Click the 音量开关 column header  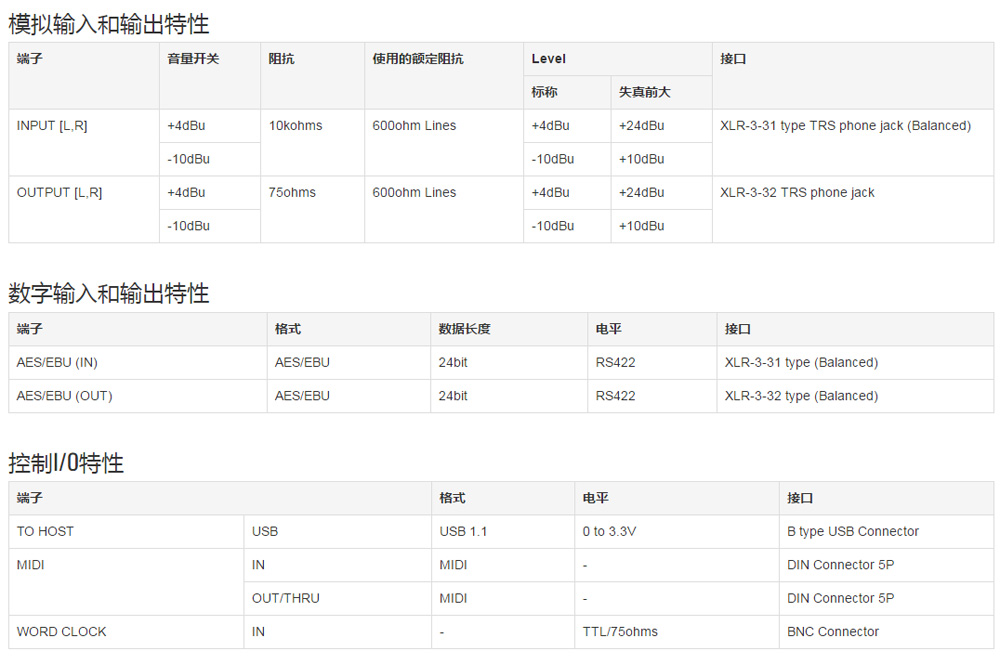[193, 59]
